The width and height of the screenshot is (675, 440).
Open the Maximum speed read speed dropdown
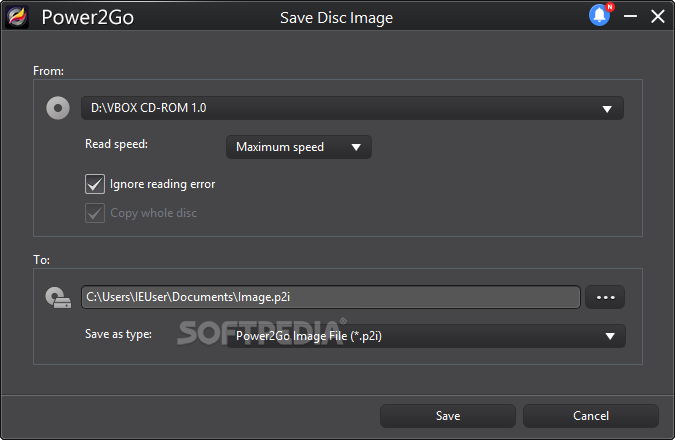298,147
